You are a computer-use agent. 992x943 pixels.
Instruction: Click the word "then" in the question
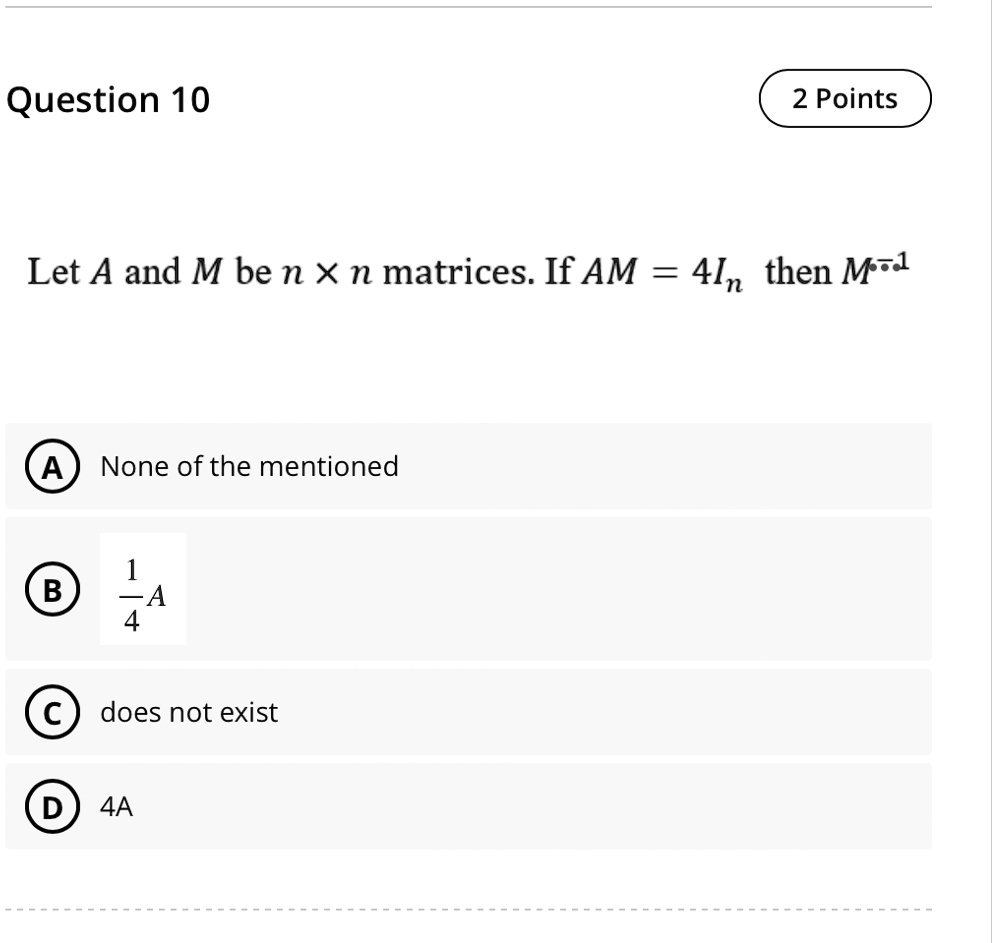798,272
